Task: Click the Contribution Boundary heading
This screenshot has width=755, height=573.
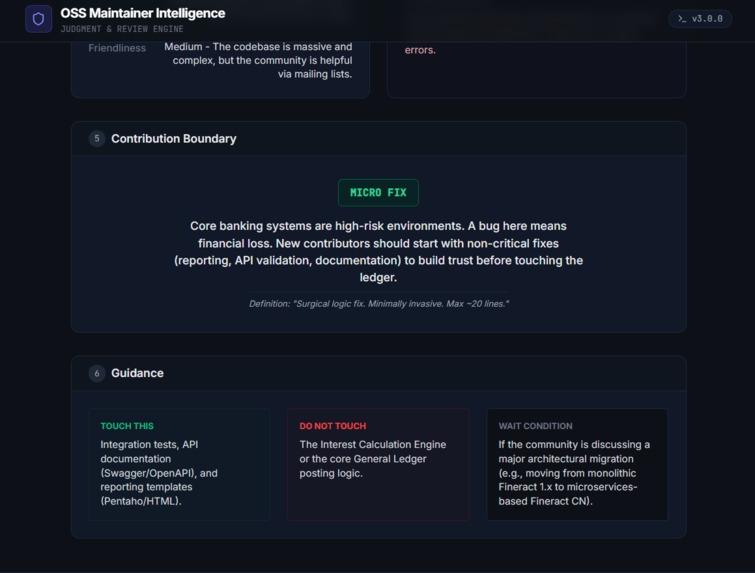Action: (174, 139)
